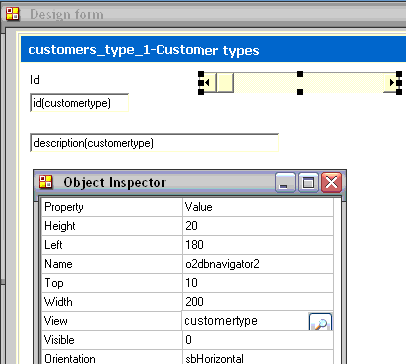406x364 pixels.
Task: Click the Object Inspector window icon
Action: (46, 182)
